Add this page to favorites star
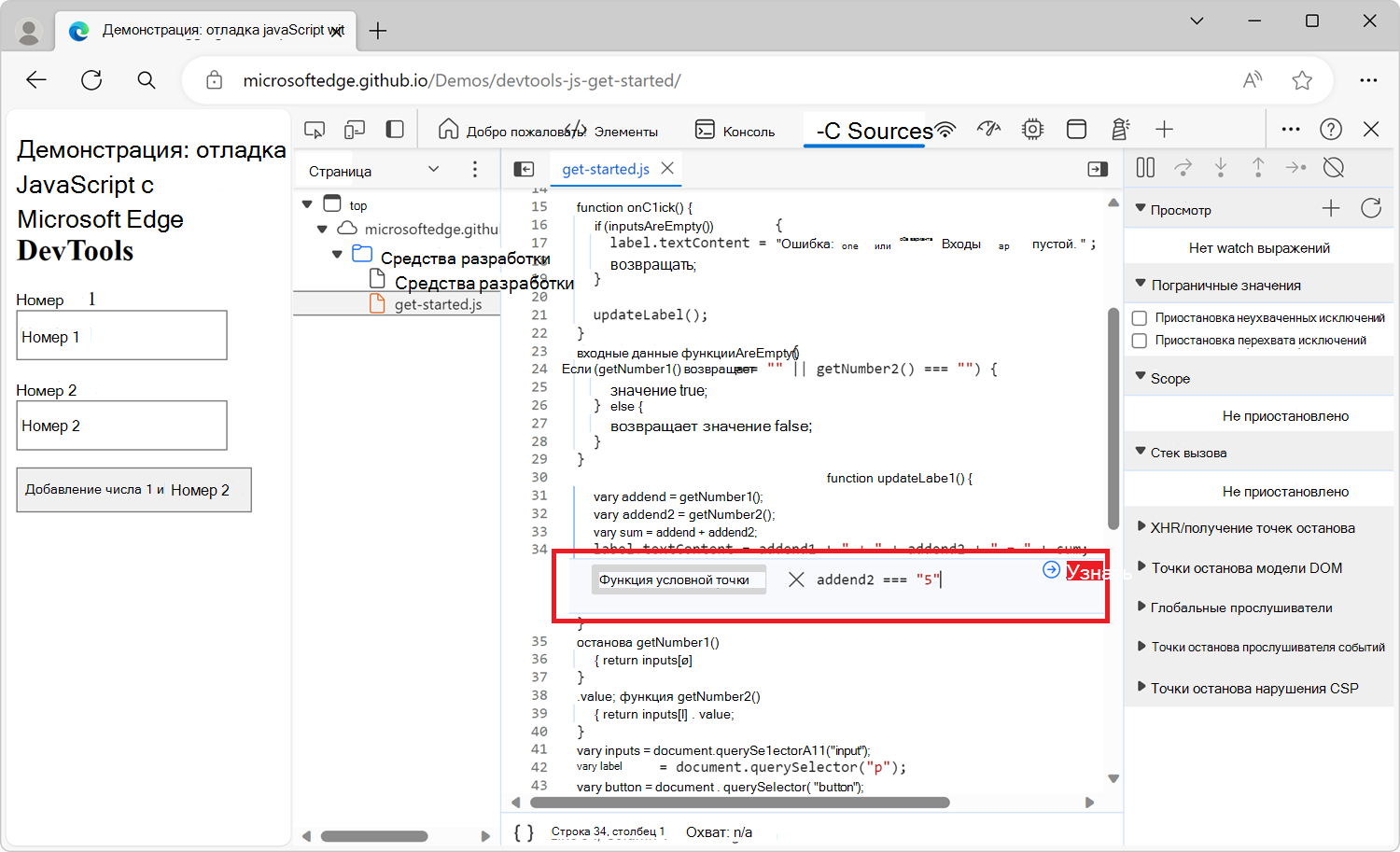 tap(1302, 80)
